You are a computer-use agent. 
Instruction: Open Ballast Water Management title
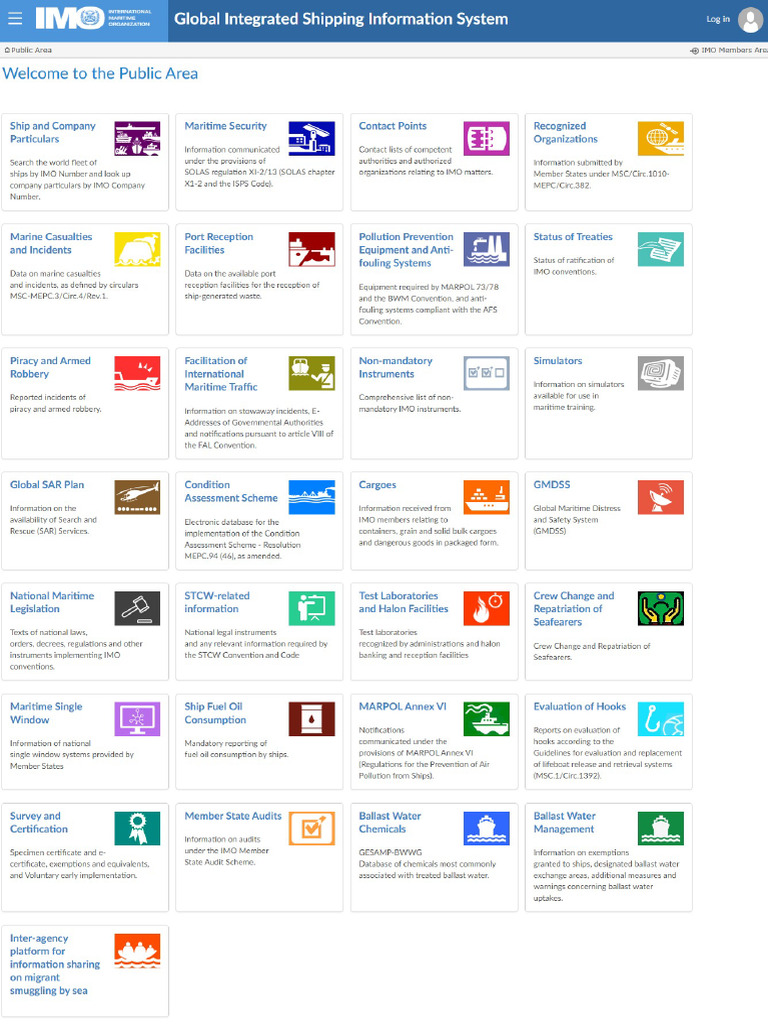[x=564, y=823]
